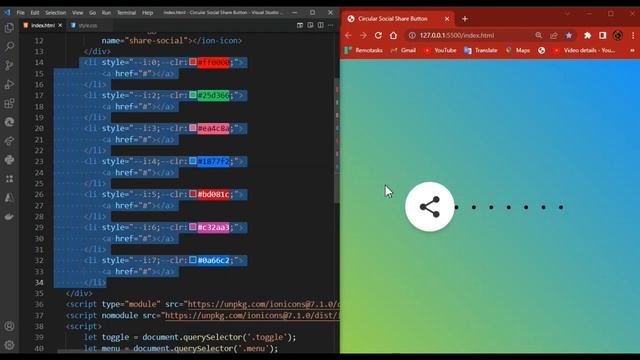
Task: Go to Chrome home page icon
Action: point(393,36)
